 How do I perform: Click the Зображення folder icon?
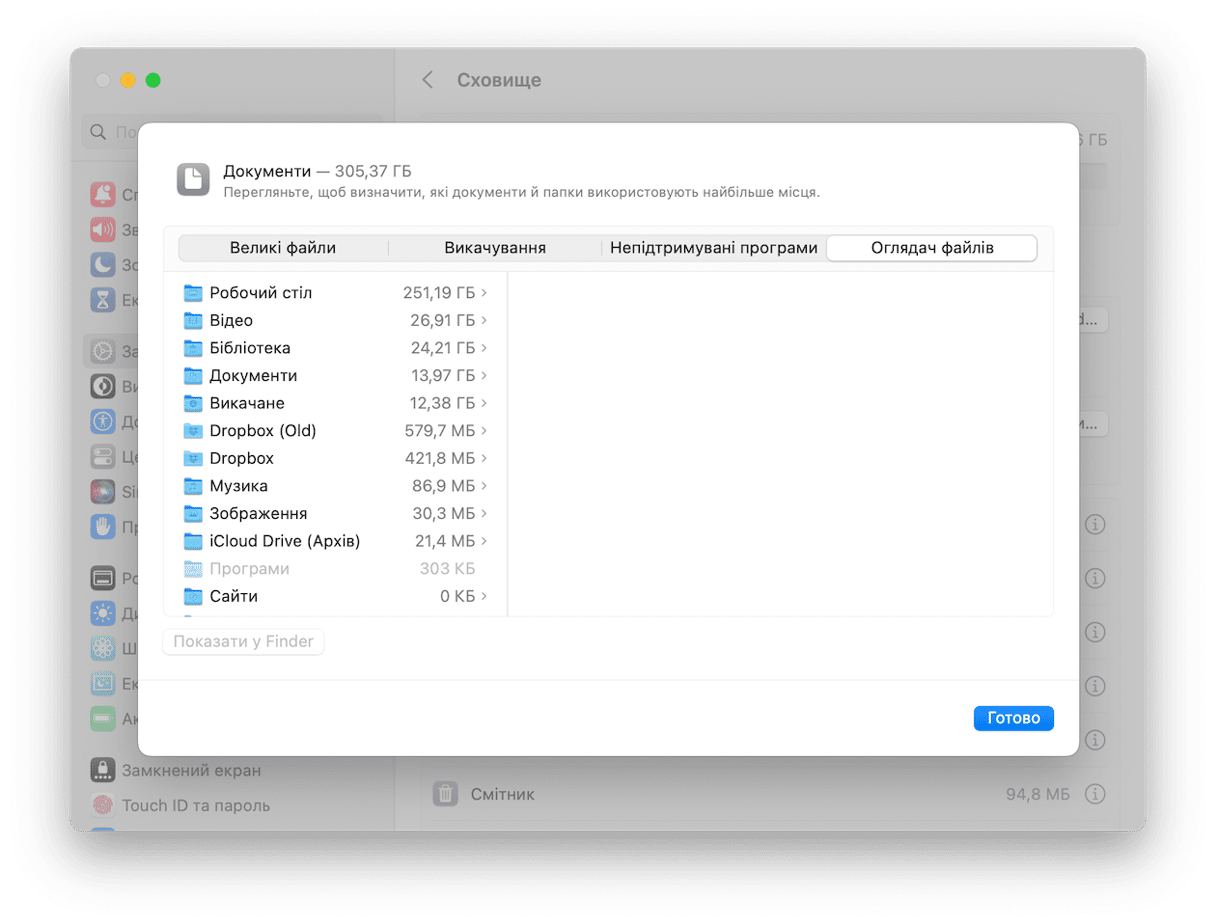click(193, 513)
